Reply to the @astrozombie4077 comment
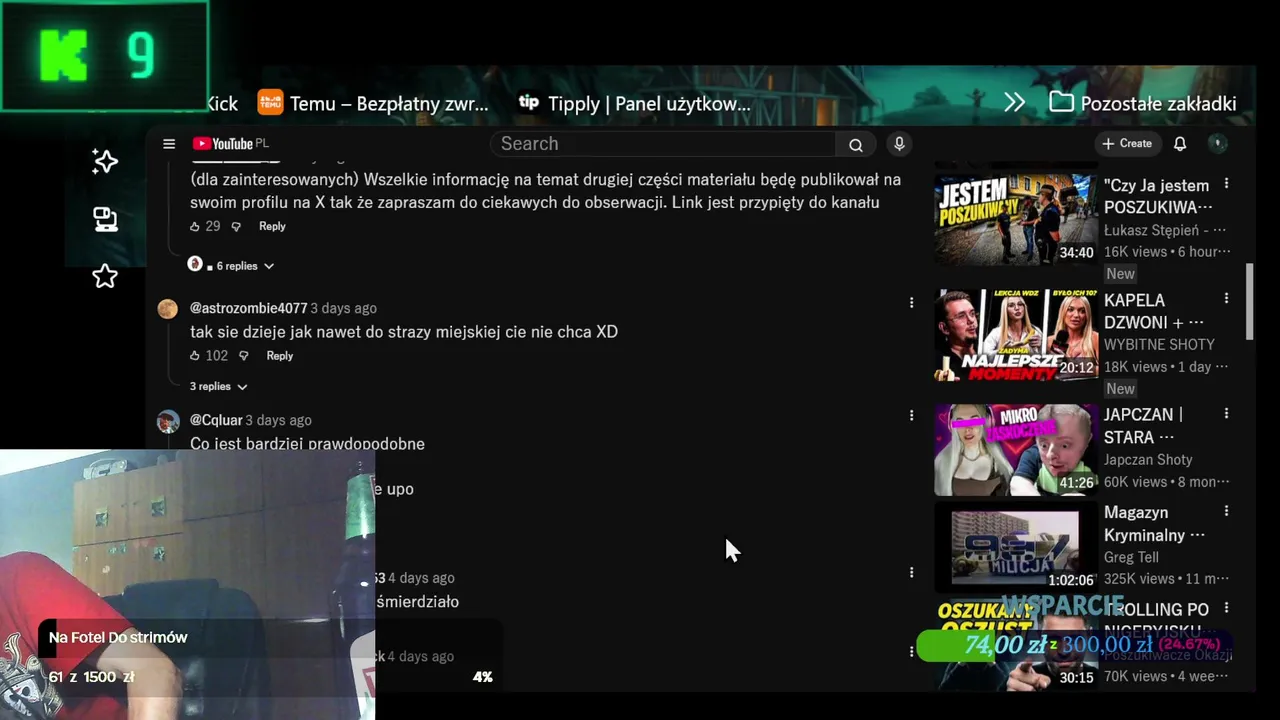 point(280,356)
